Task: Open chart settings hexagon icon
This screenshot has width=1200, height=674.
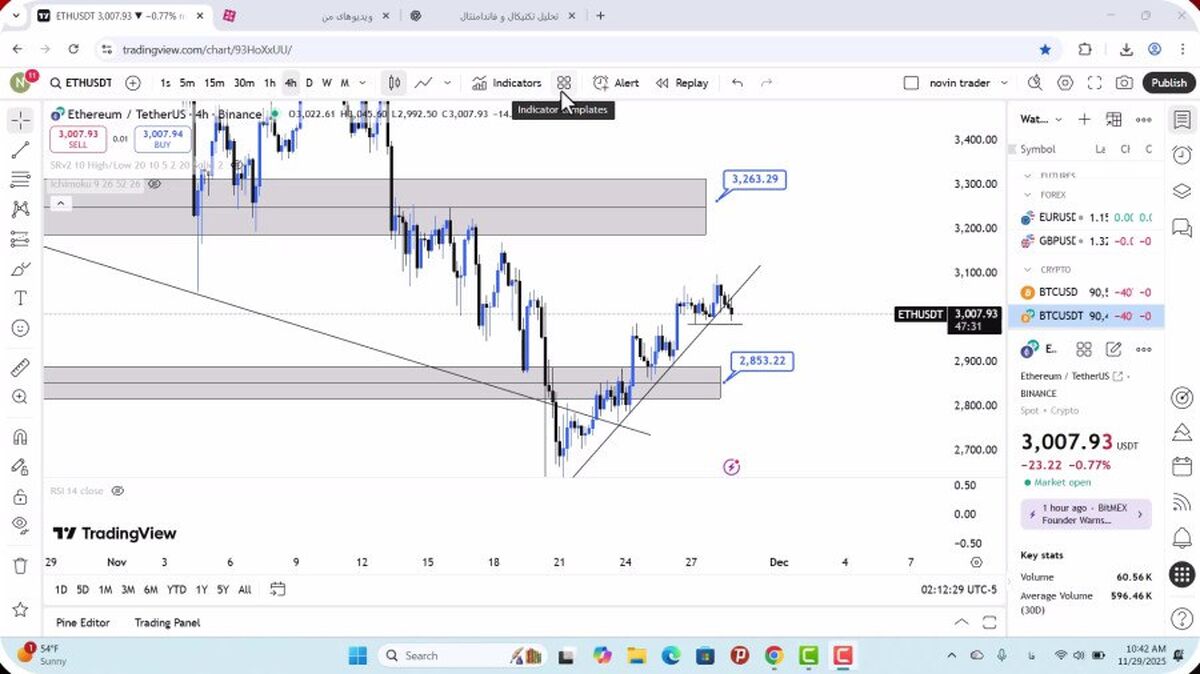Action: [1065, 83]
